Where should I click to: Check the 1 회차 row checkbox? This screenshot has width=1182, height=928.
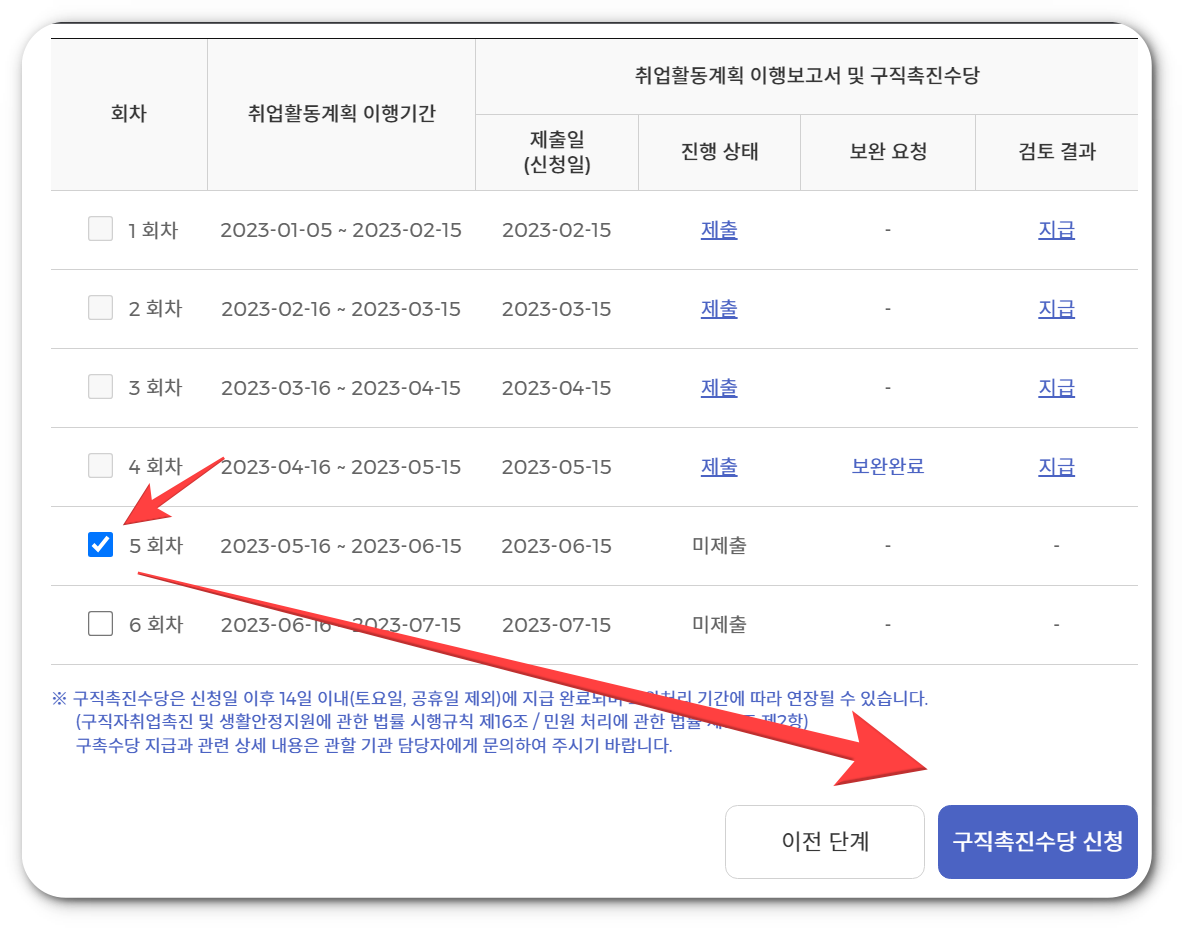click(x=100, y=229)
